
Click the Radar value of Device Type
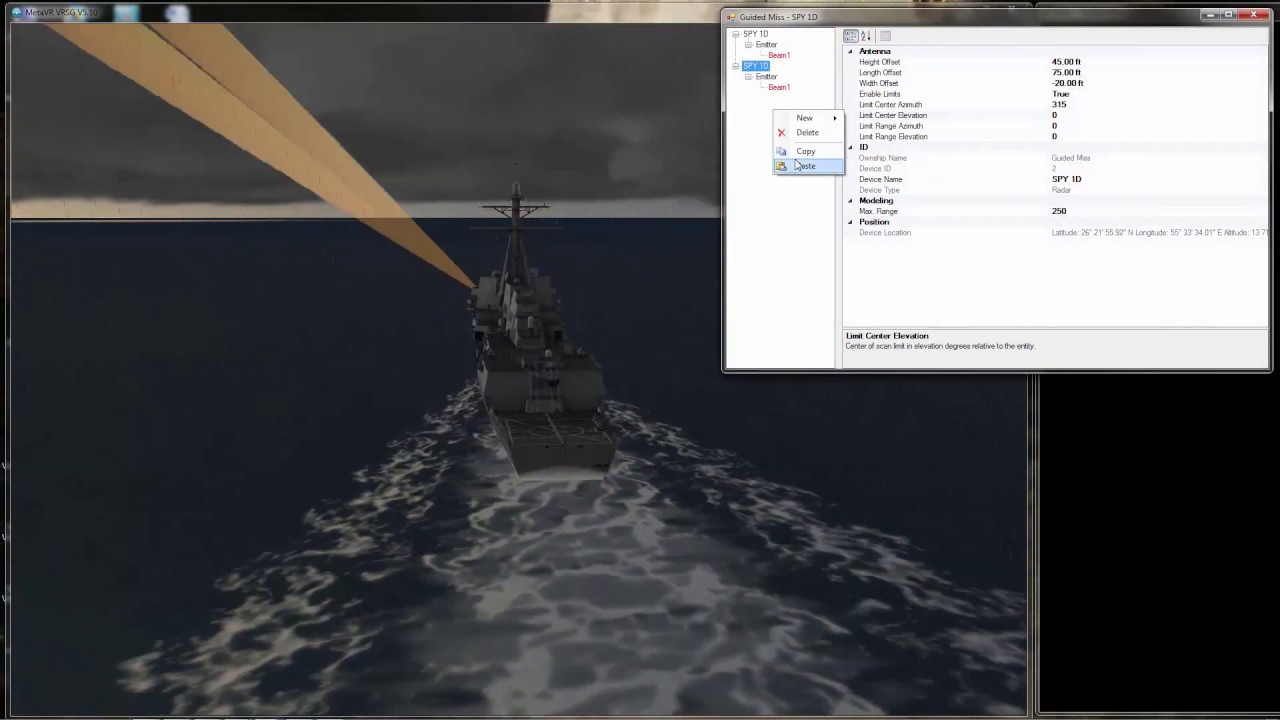point(1061,190)
